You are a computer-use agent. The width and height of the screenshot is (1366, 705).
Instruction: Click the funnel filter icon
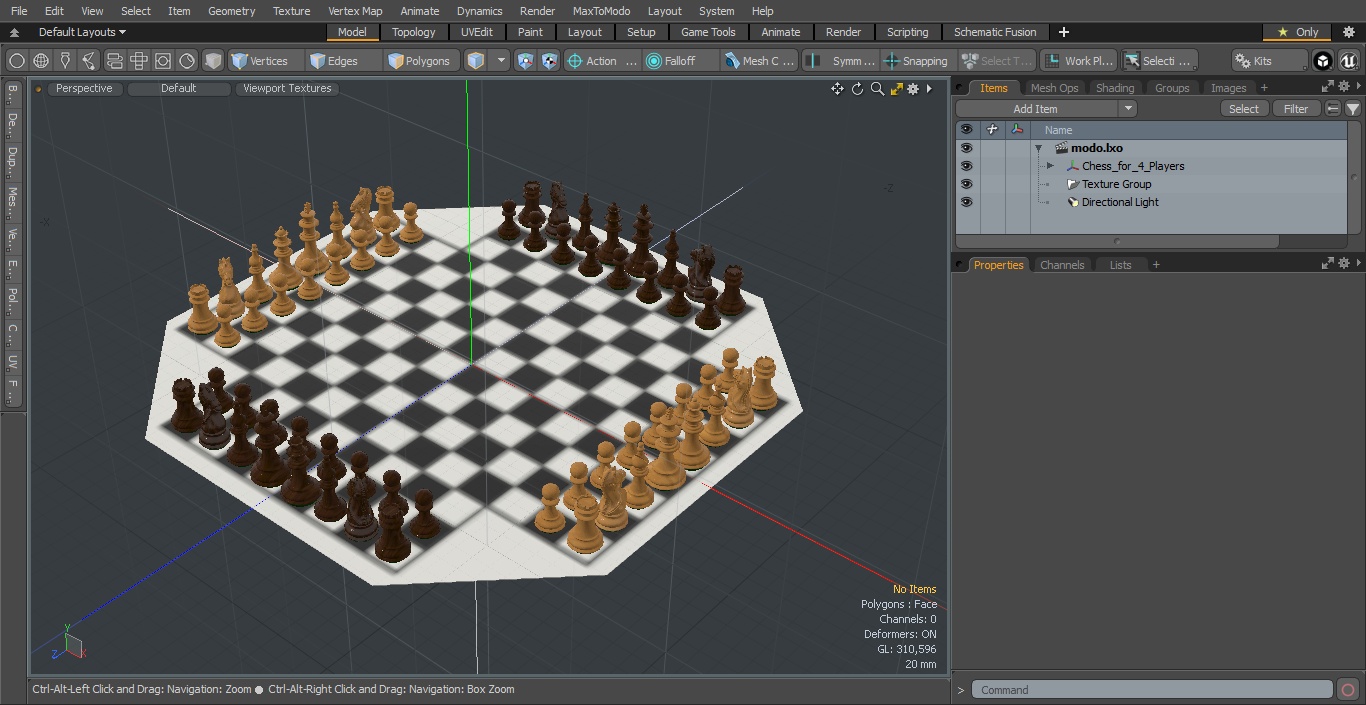(1352, 109)
